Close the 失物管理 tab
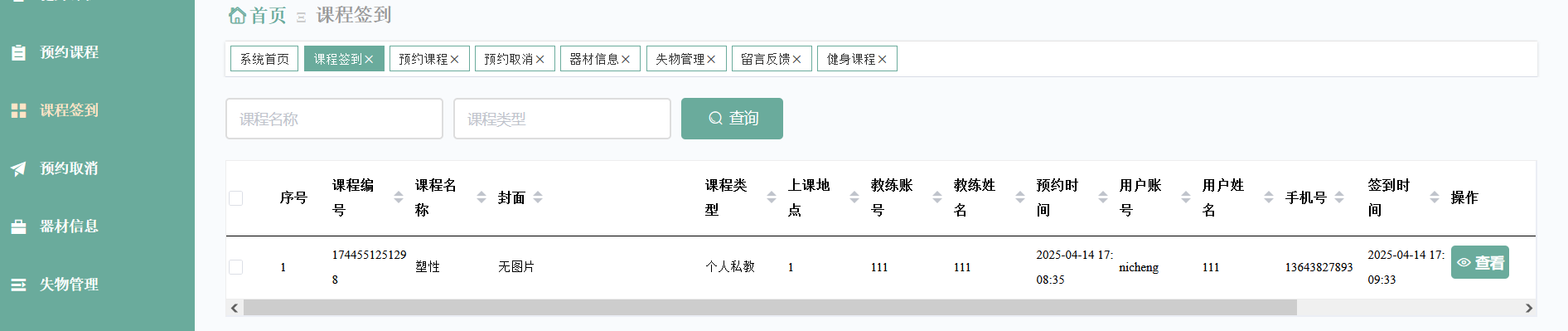1568x331 pixels. click(711, 60)
